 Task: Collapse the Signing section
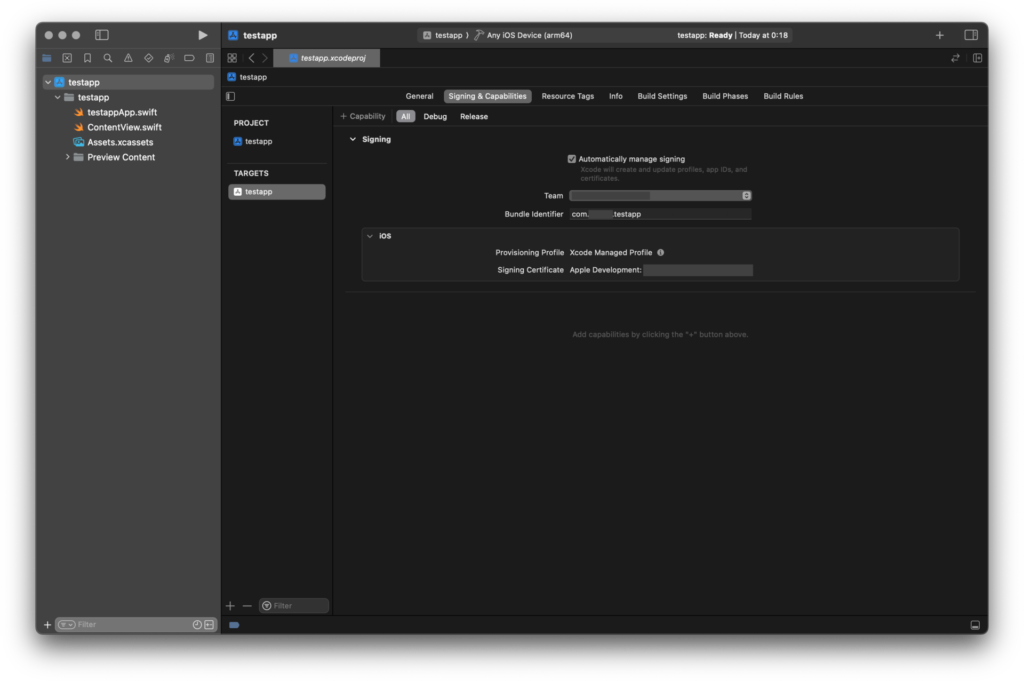pyautogui.click(x=353, y=139)
